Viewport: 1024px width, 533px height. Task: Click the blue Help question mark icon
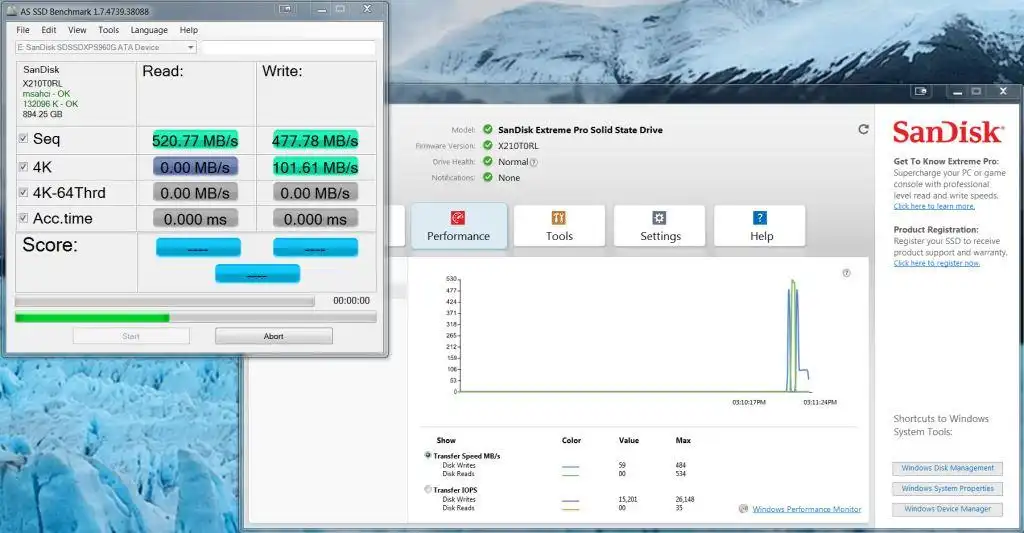(760, 218)
